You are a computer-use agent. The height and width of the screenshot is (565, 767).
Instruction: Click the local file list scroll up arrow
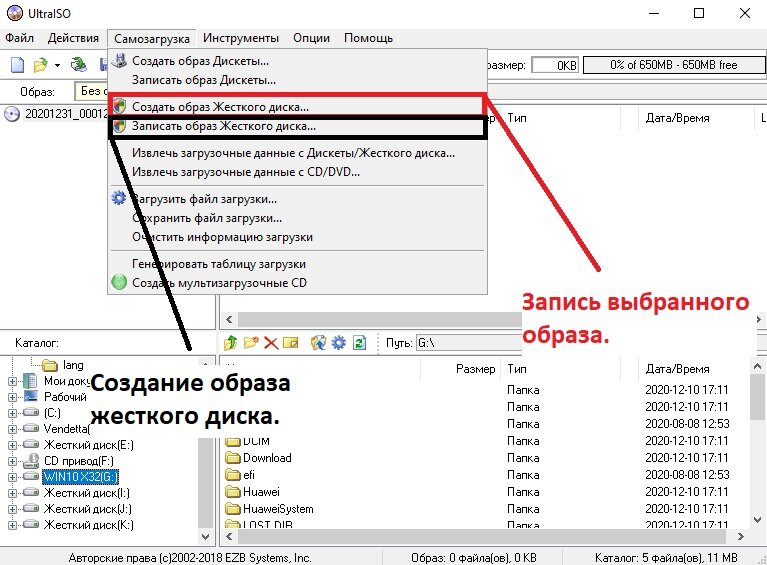pos(758,366)
